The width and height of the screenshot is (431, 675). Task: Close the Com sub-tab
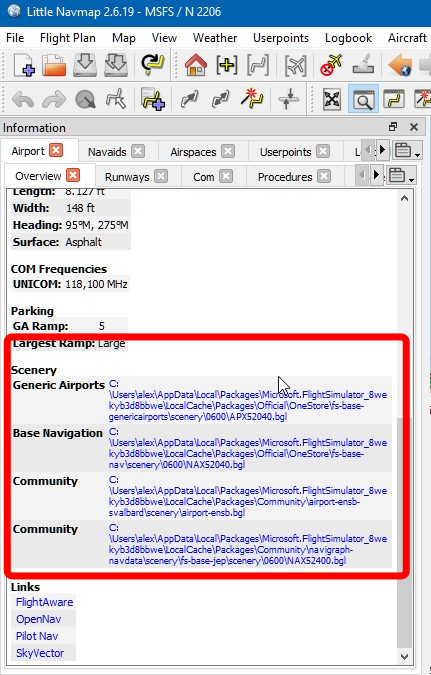coord(226,176)
